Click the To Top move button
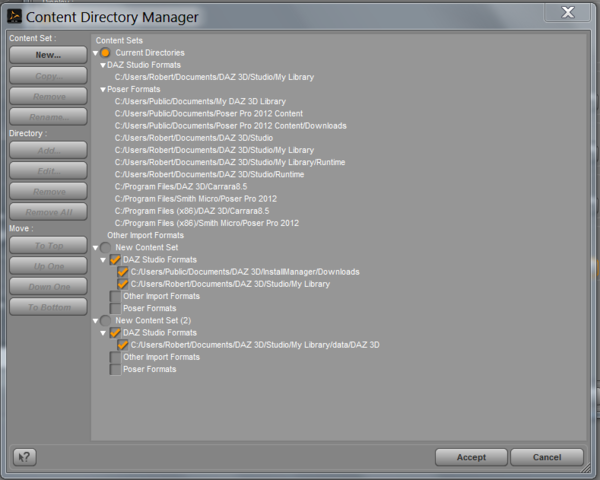 [x=48, y=245]
